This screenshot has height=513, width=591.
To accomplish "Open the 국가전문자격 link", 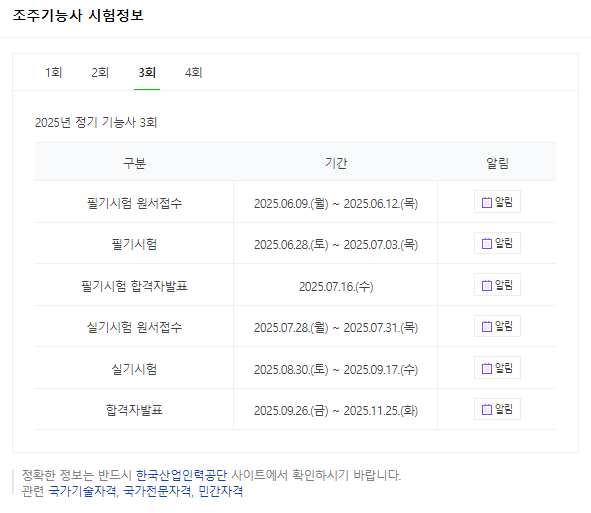I will (157, 491).
